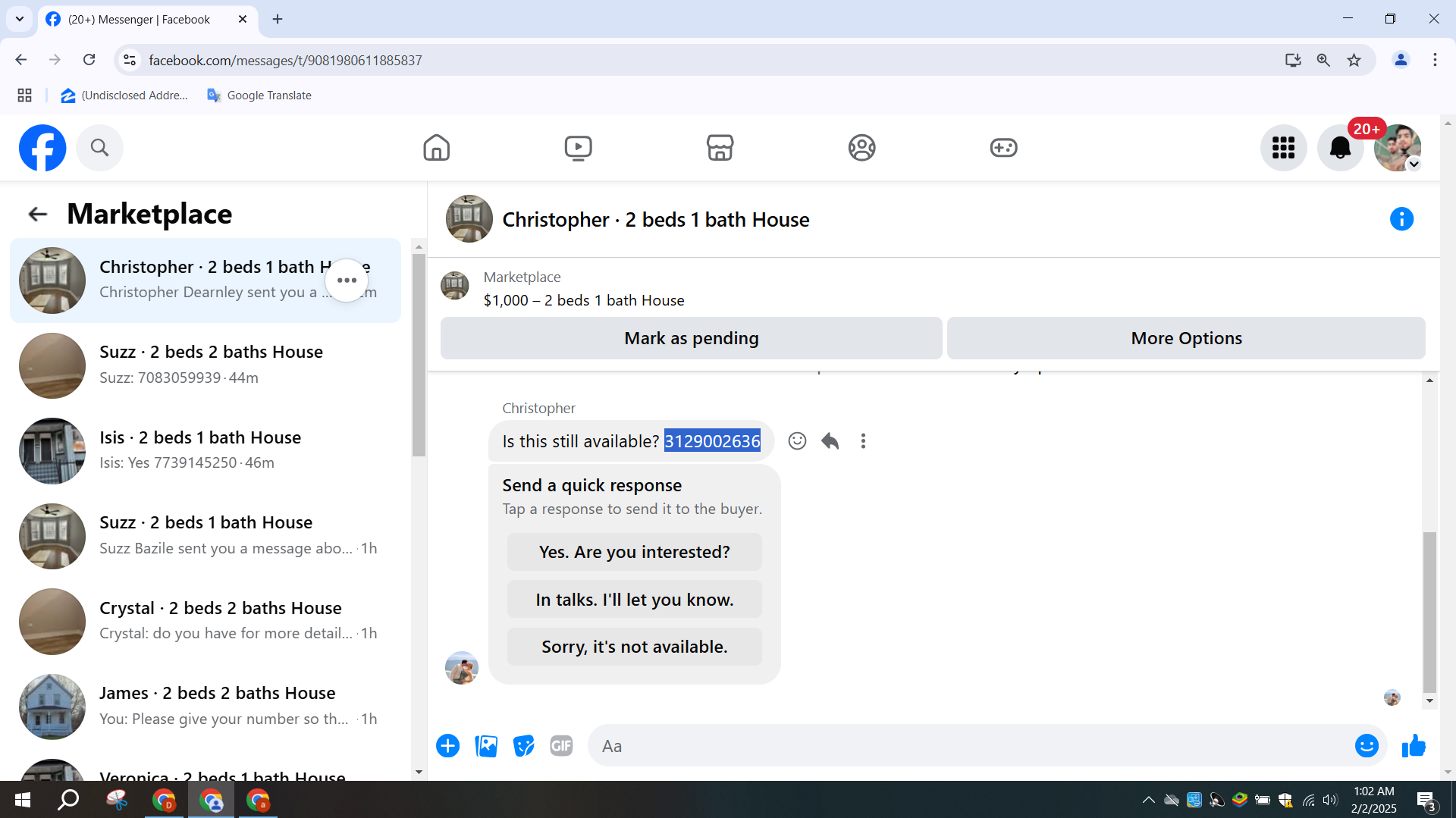
Task: Open the account profile picture menu
Action: point(1397,147)
